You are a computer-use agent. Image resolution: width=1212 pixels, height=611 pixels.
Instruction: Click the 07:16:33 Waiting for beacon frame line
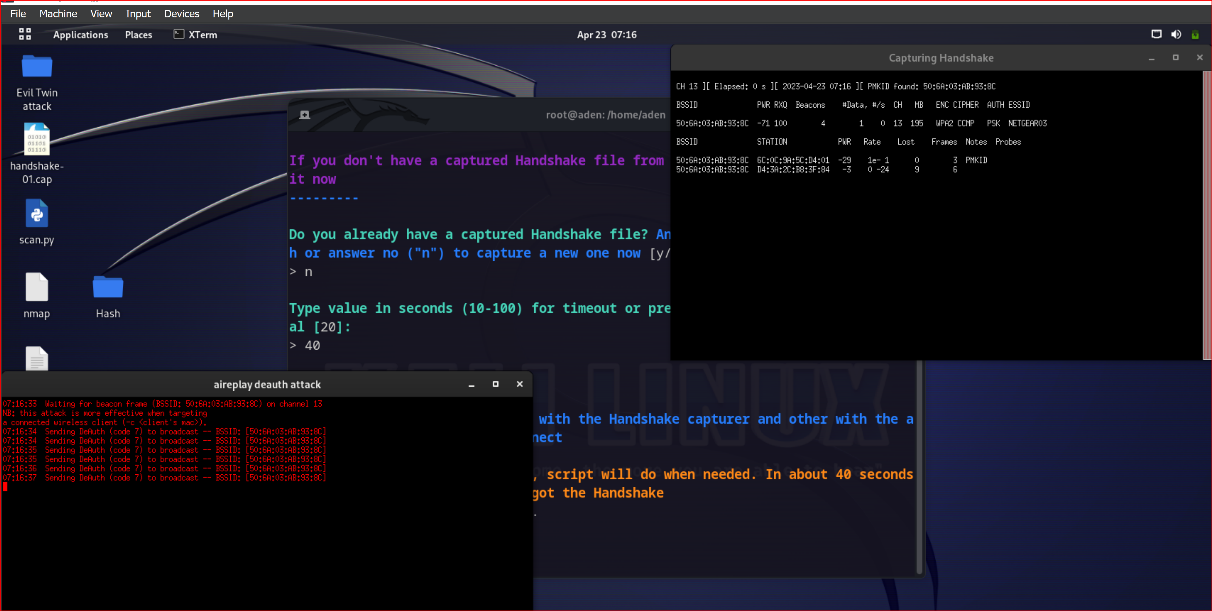pos(163,404)
